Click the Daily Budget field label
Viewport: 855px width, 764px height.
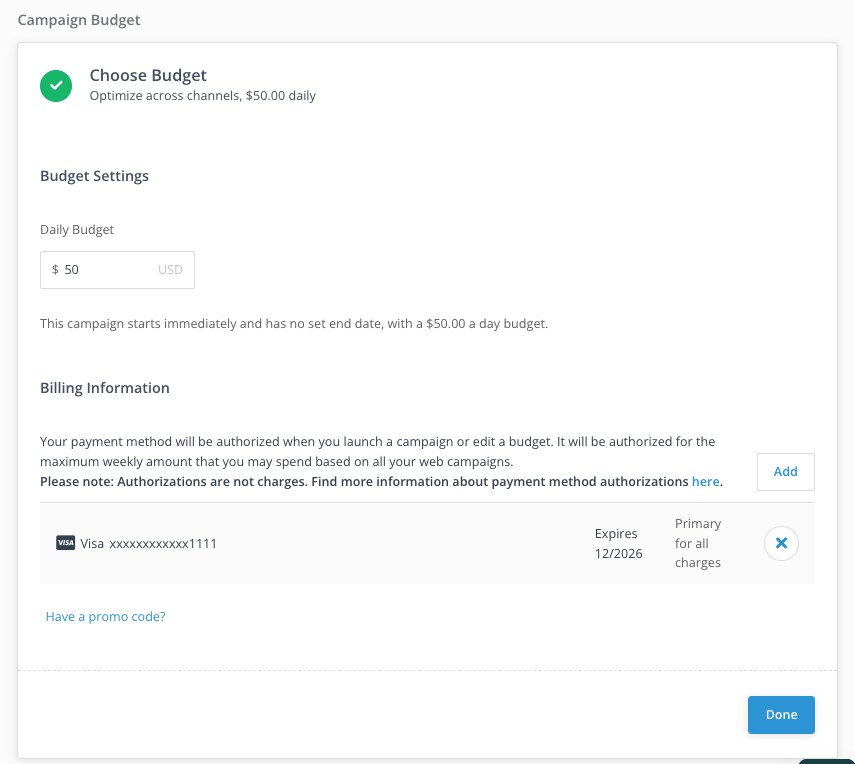tap(77, 230)
